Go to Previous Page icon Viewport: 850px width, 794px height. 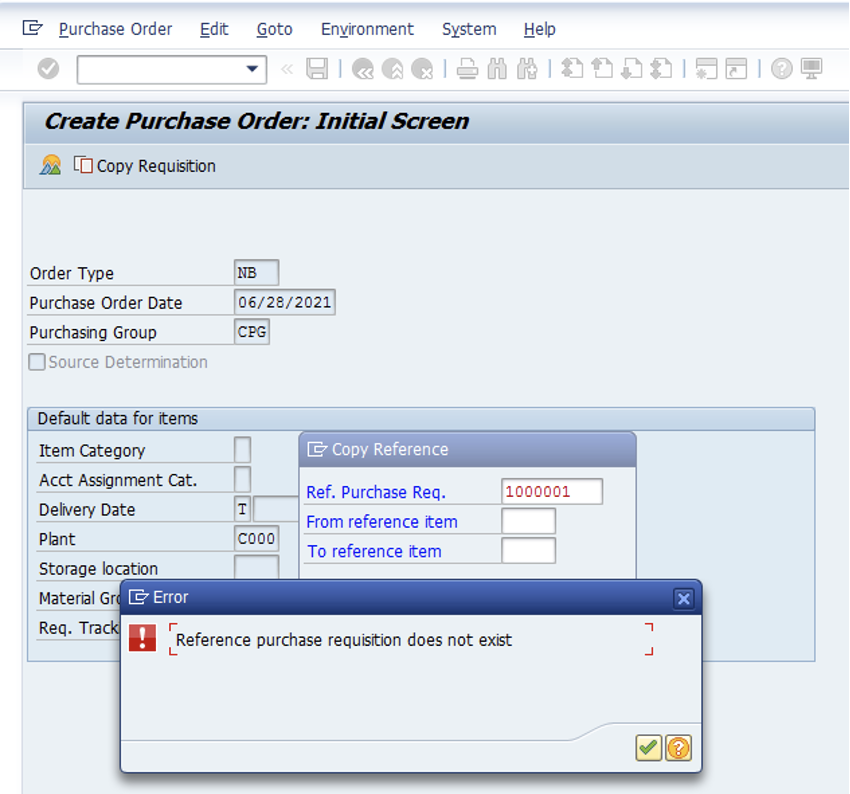(x=602, y=69)
